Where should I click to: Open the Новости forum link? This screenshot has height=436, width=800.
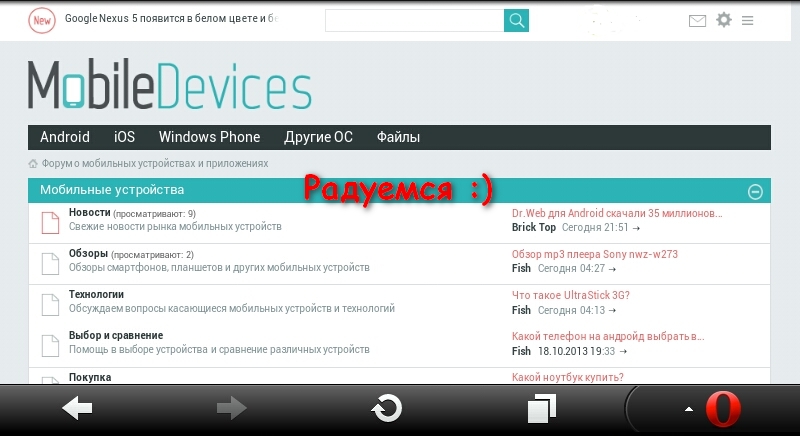90,213
